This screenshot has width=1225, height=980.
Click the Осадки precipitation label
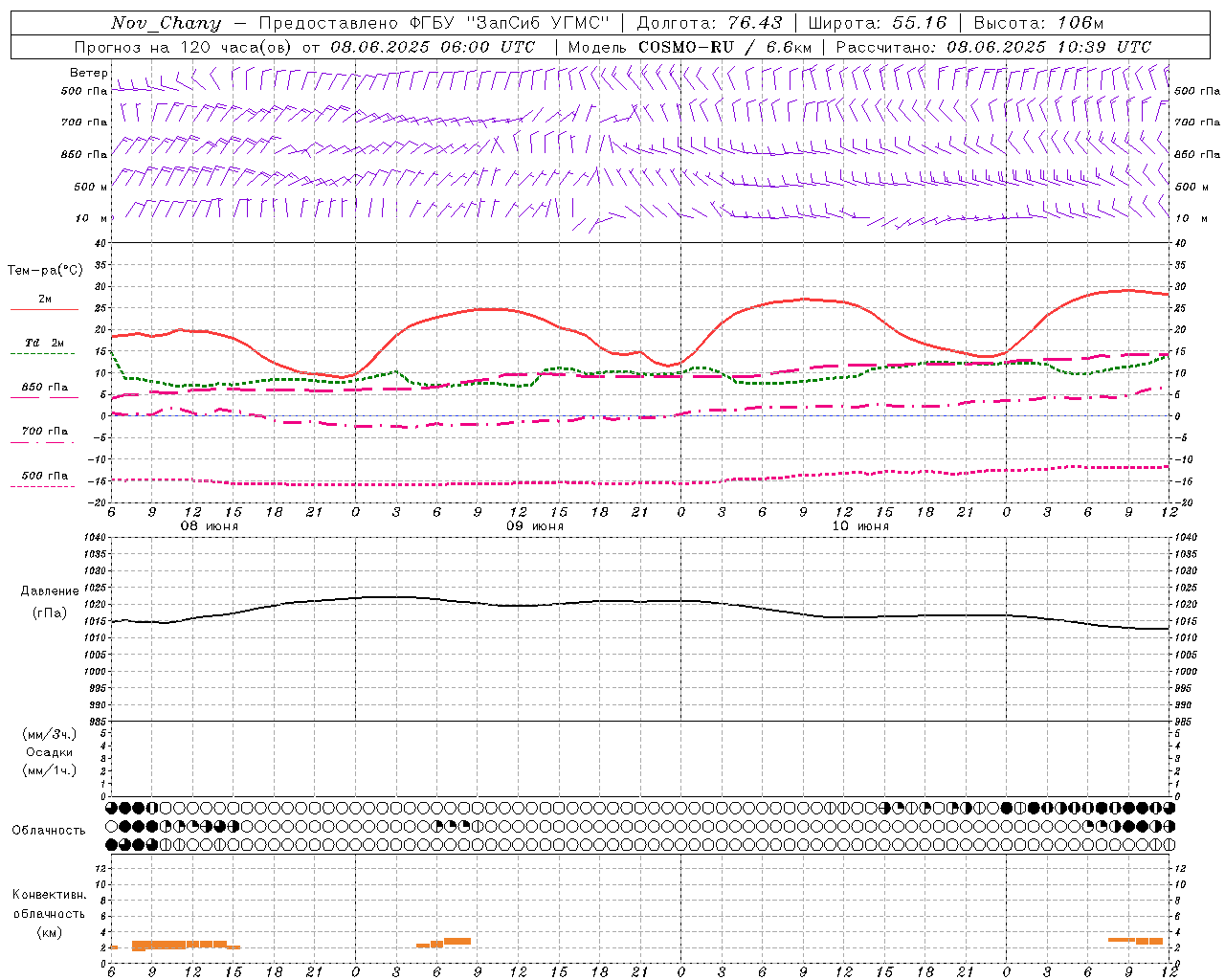(50, 752)
